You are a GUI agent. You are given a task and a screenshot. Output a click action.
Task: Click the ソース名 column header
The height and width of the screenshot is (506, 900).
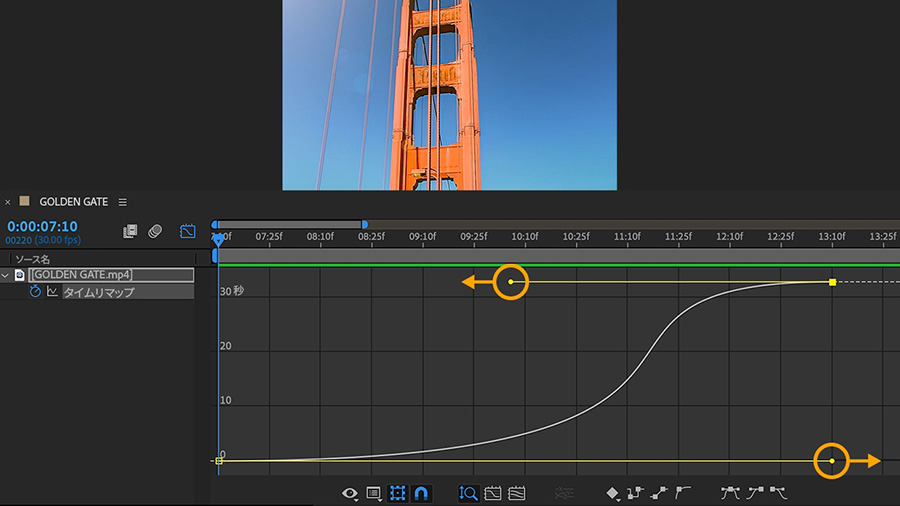tap(32, 259)
